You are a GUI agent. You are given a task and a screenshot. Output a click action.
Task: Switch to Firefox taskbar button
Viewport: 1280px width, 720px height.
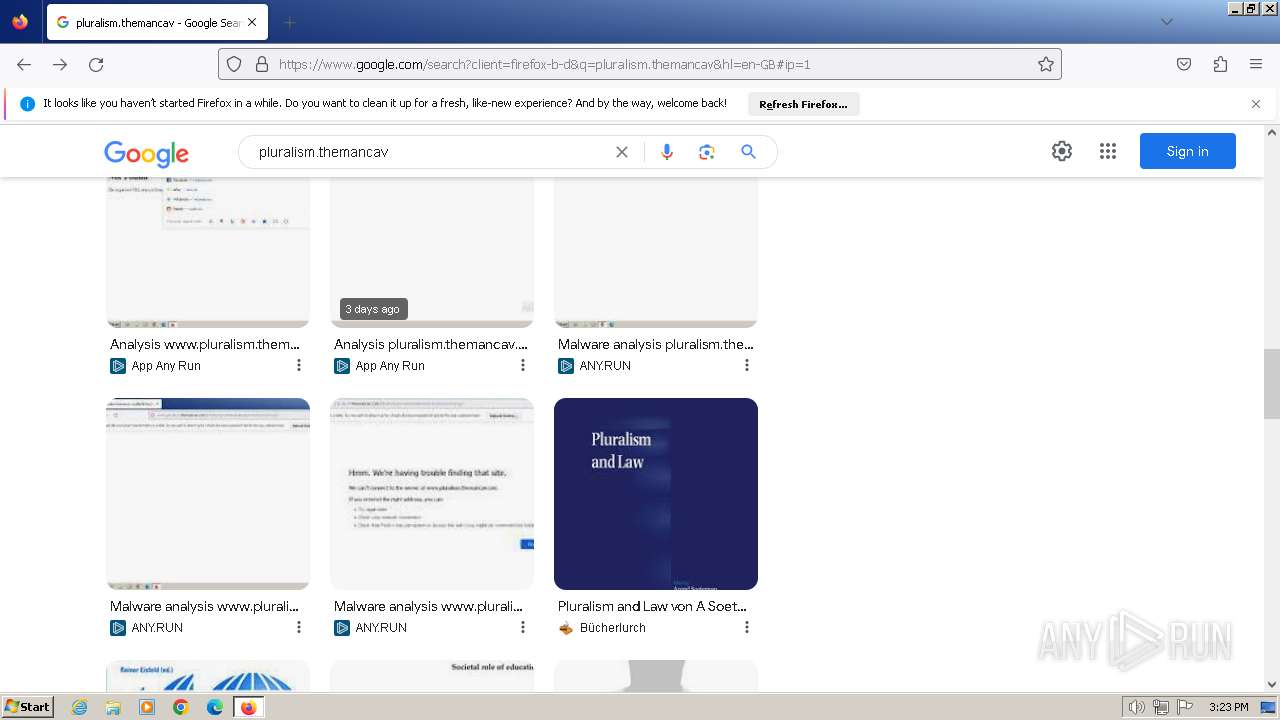(x=248, y=707)
